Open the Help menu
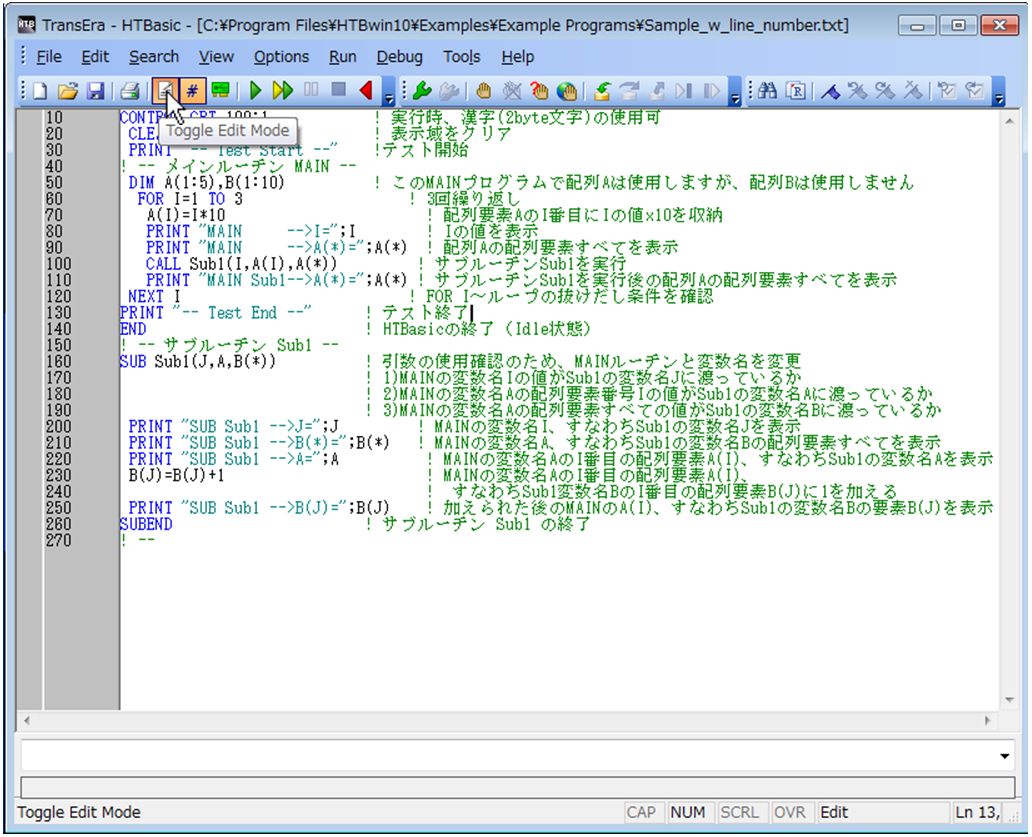This screenshot has height=837, width=1032. (x=517, y=57)
